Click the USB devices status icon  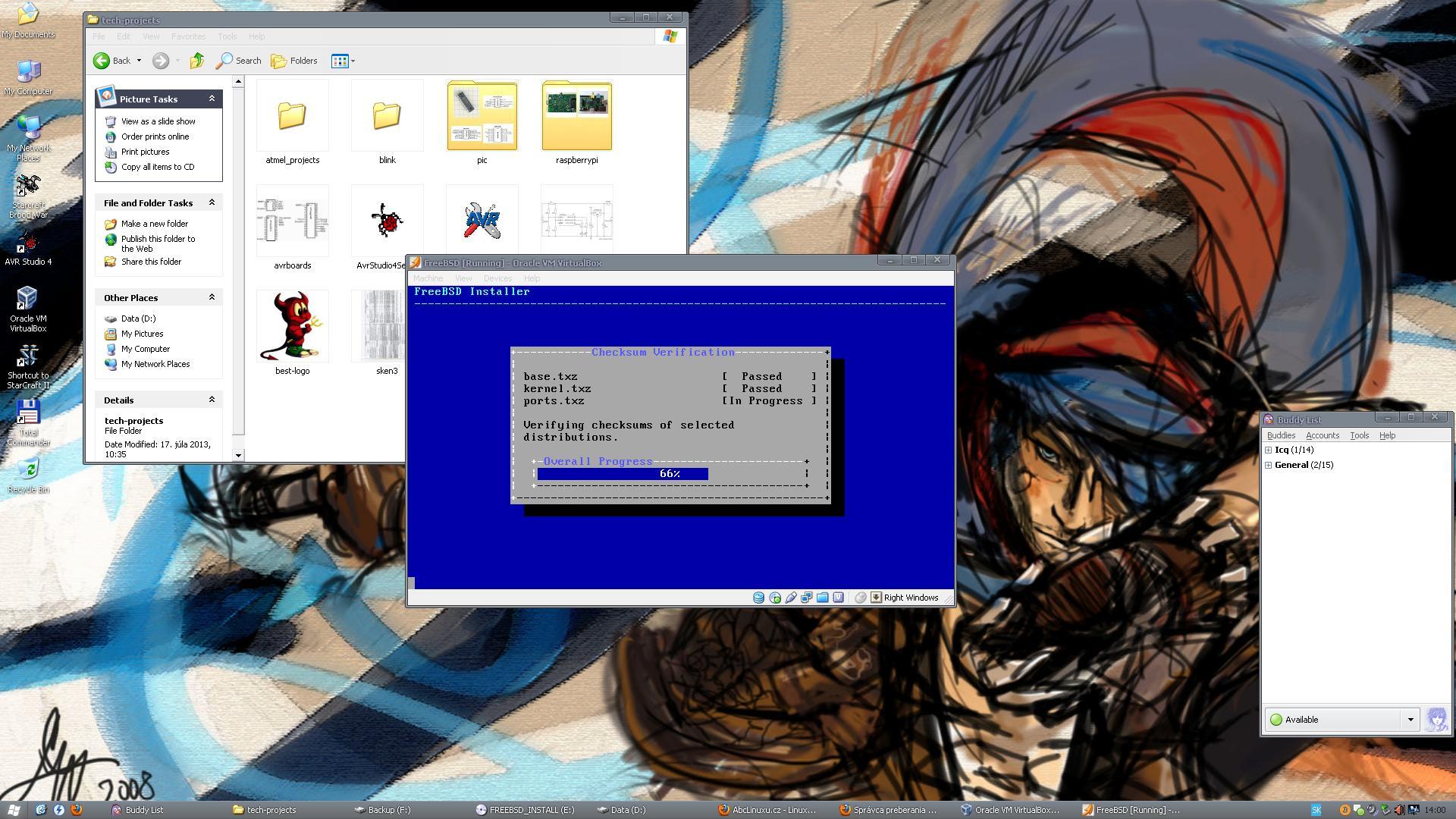(x=791, y=598)
